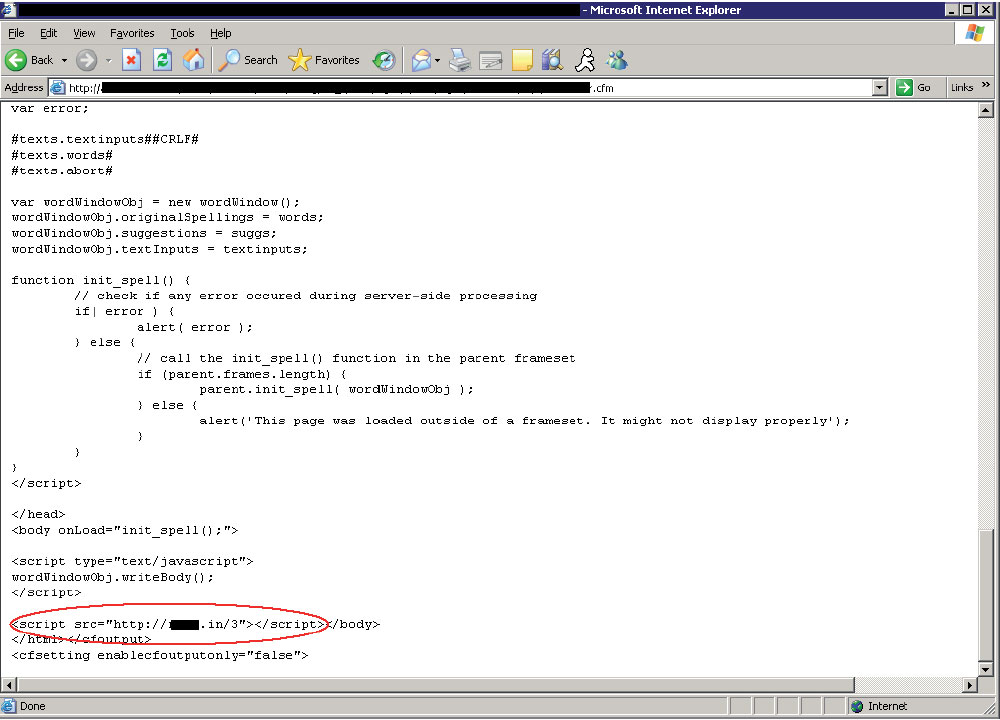Open the Search pane

[x=248, y=60]
